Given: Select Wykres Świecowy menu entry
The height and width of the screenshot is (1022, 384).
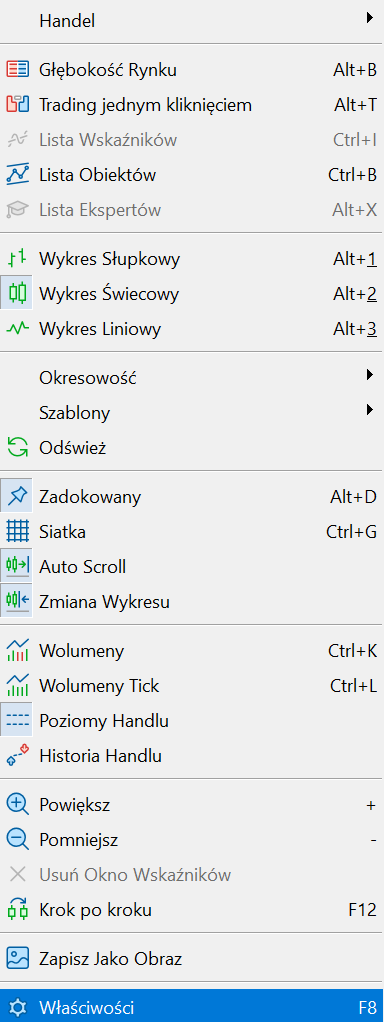Looking at the screenshot, I should [x=192, y=294].
